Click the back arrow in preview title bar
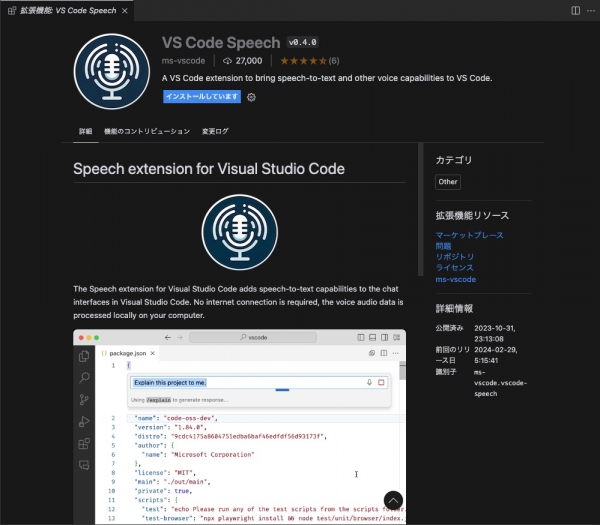The image size is (600, 525). tap(168, 338)
